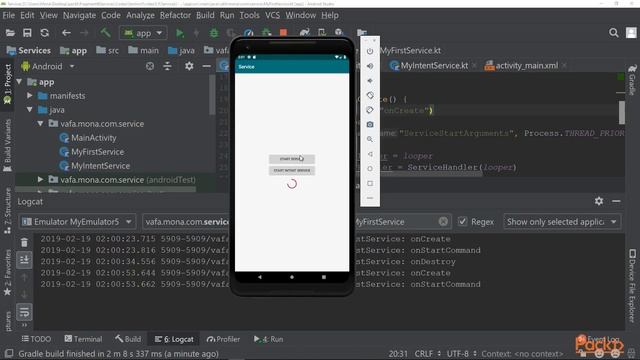Navigate back with the left arrow icon
640x360 pixels.
coord(66,33)
